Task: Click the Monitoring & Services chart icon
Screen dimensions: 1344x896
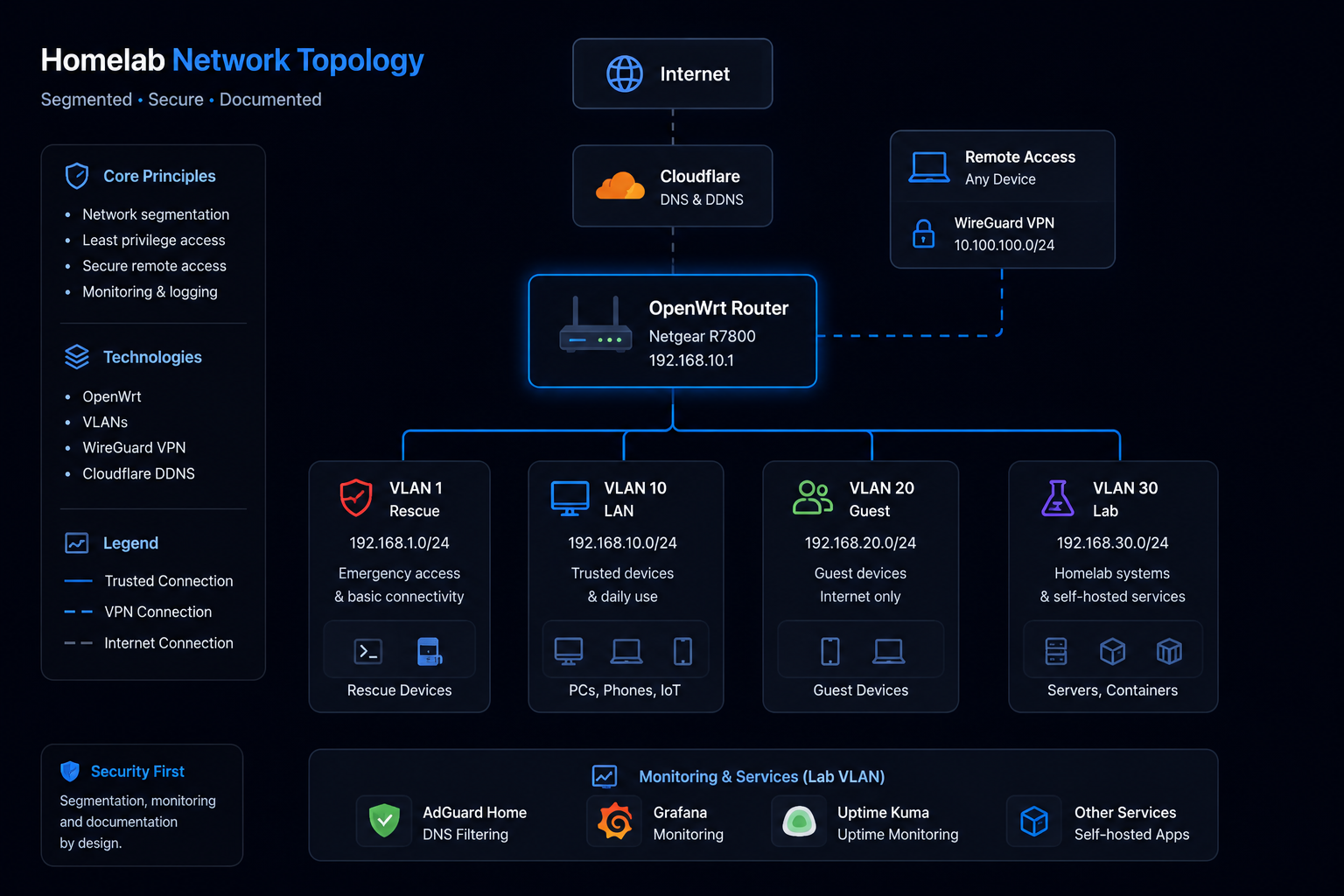Action: pyautogui.click(x=605, y=776)
